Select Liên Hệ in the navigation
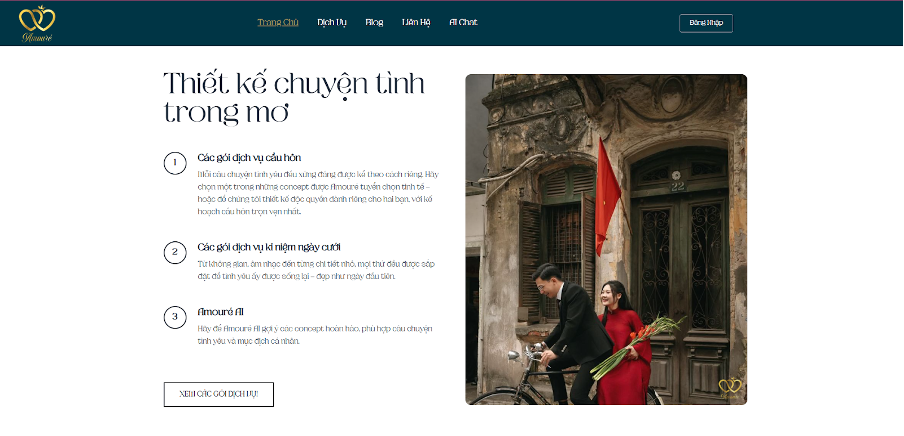 pyautogui.click(x=416, y=22)
